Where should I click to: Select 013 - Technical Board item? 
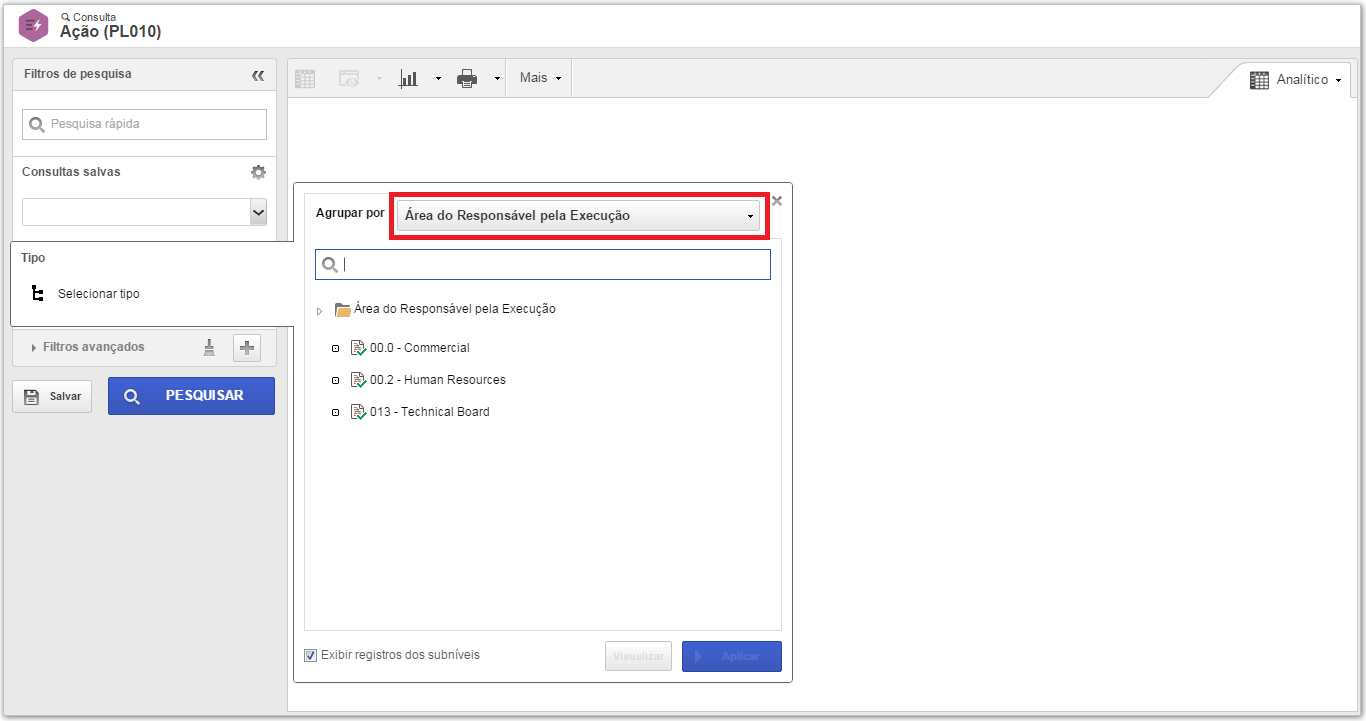pyautogui.click(x=430, y=412)
